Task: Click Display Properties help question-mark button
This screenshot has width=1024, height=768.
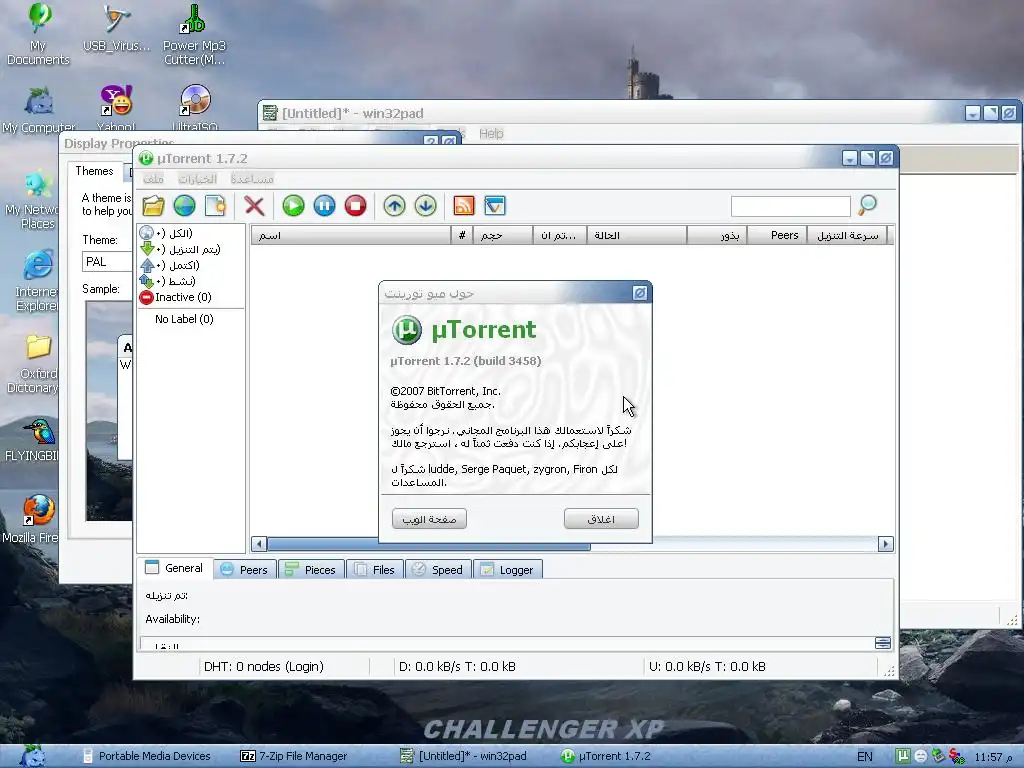Action: [430, 140]
